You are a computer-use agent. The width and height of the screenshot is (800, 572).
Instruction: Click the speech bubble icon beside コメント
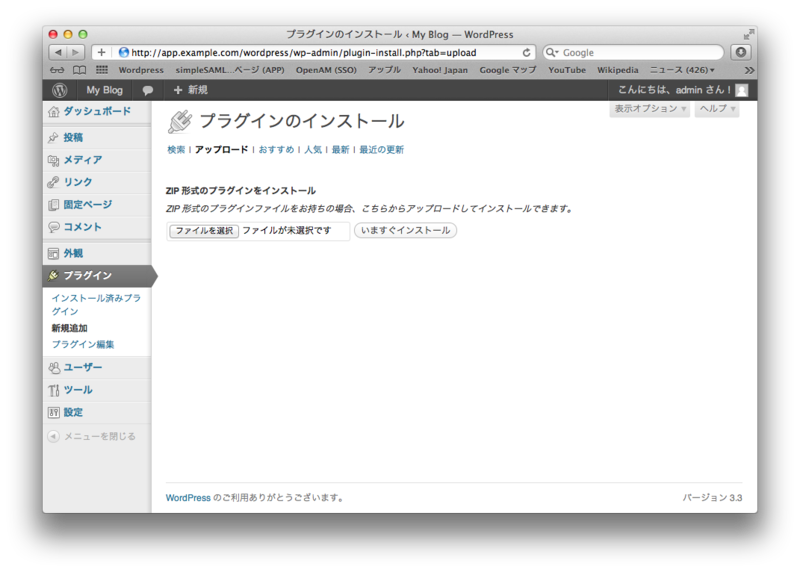[x=54, y=227]
